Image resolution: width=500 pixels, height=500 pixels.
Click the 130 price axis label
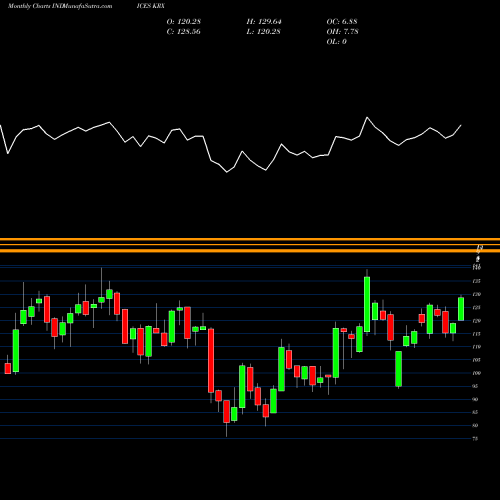pos(477,294)
